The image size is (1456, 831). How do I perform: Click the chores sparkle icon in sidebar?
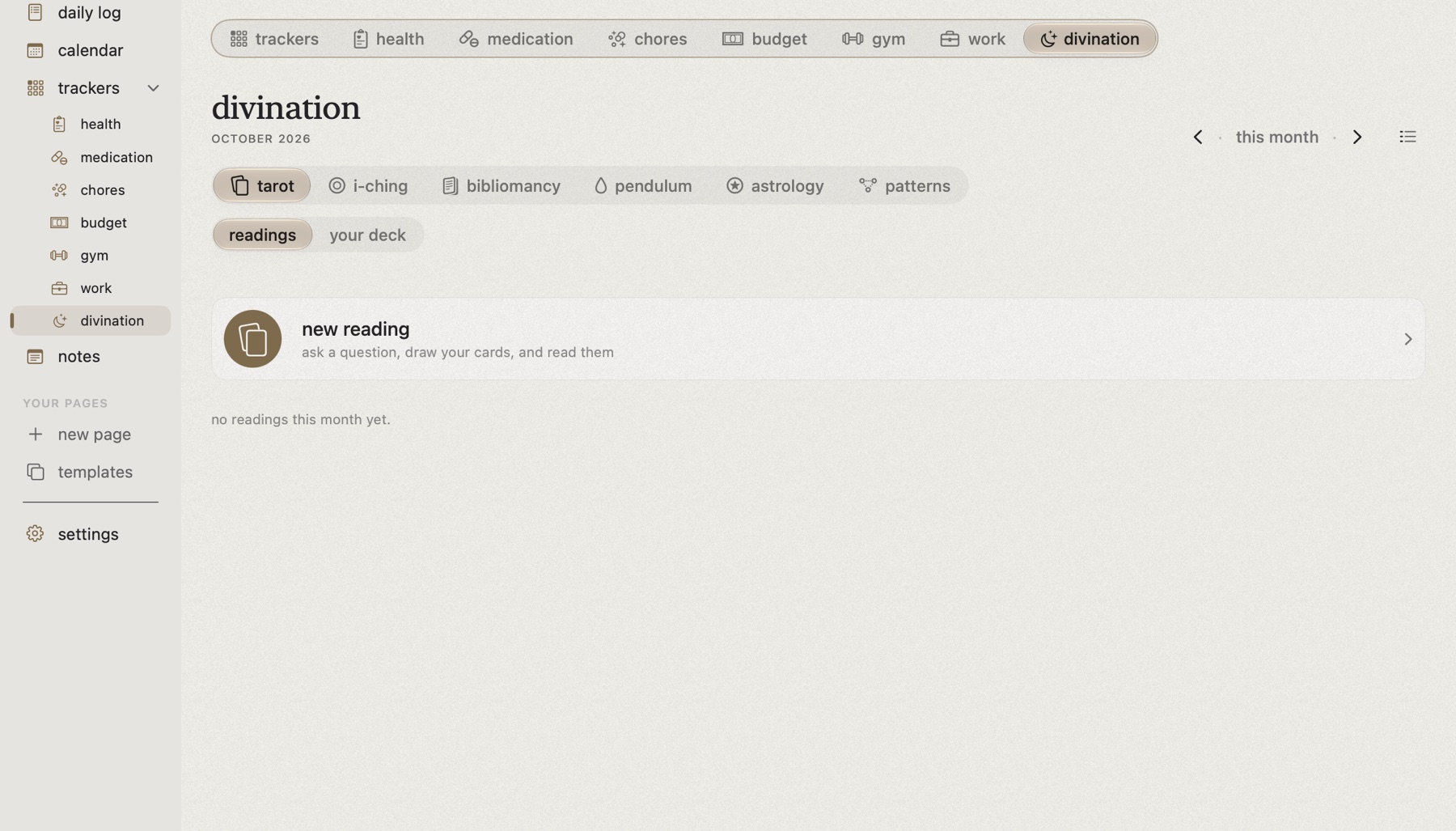point(59,190)
